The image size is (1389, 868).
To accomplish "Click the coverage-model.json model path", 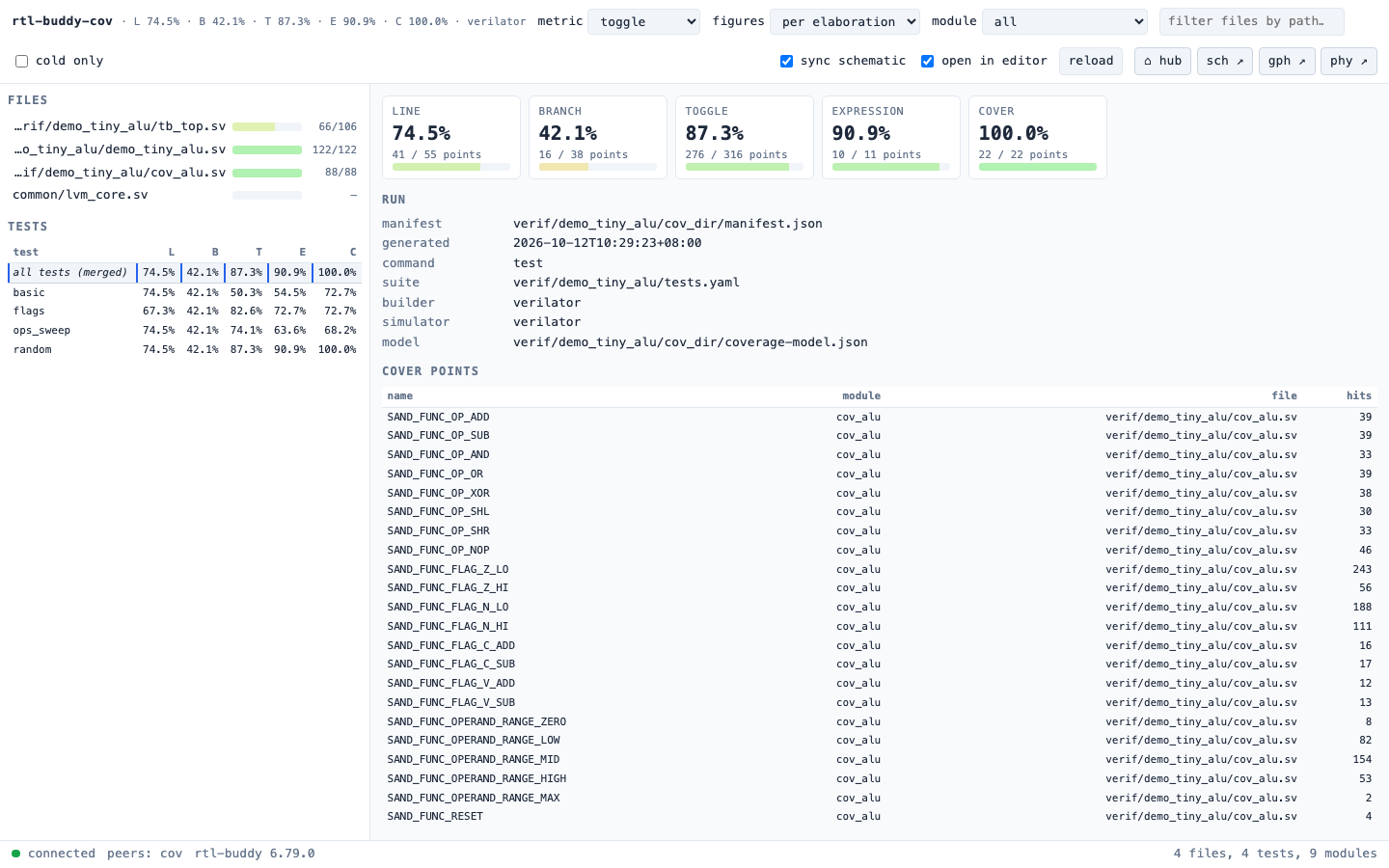I will click(691, 342).
